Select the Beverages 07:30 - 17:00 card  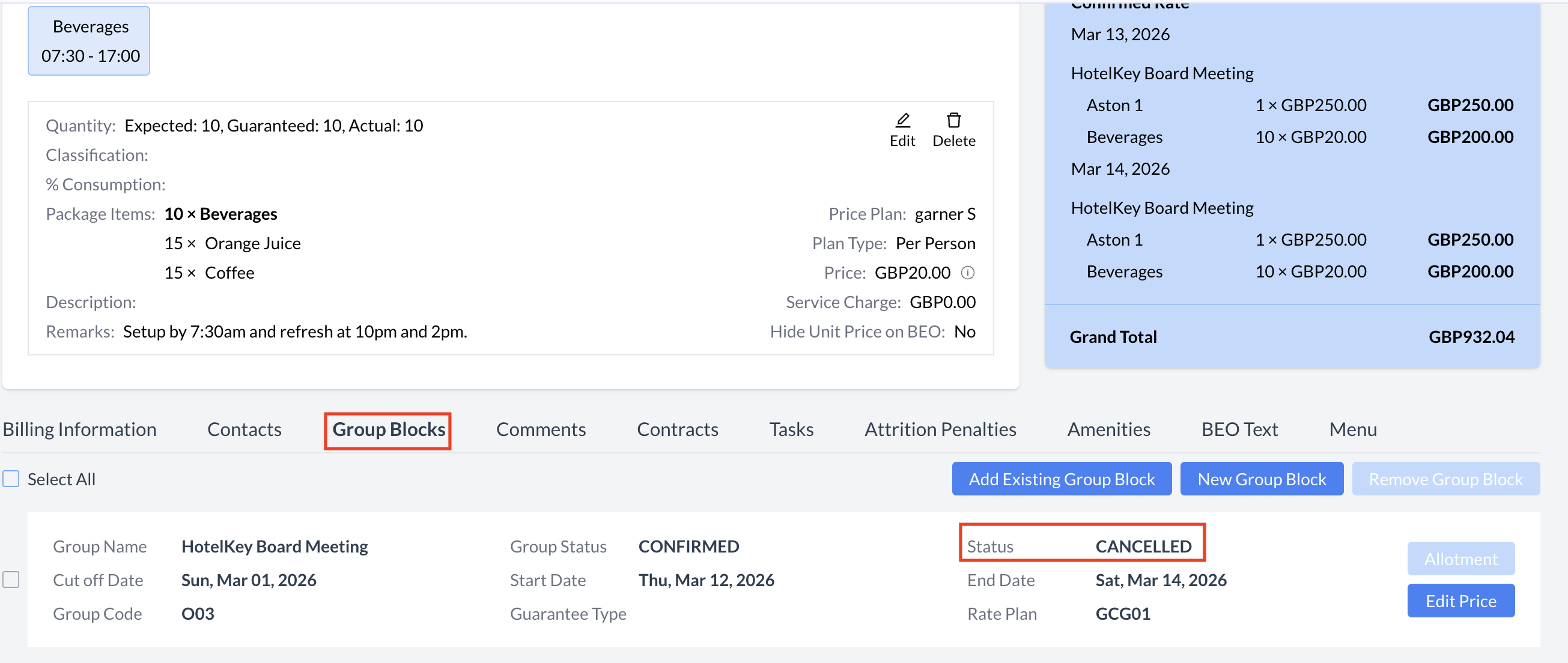[90, 41]
